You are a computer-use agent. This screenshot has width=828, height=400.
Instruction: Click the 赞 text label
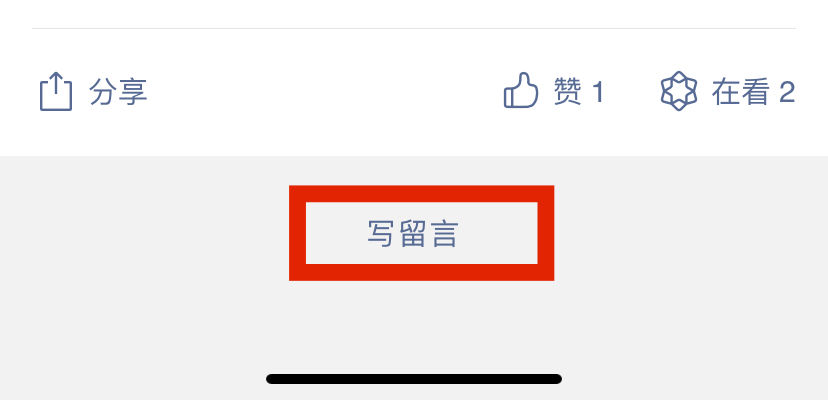coord(568,91)
